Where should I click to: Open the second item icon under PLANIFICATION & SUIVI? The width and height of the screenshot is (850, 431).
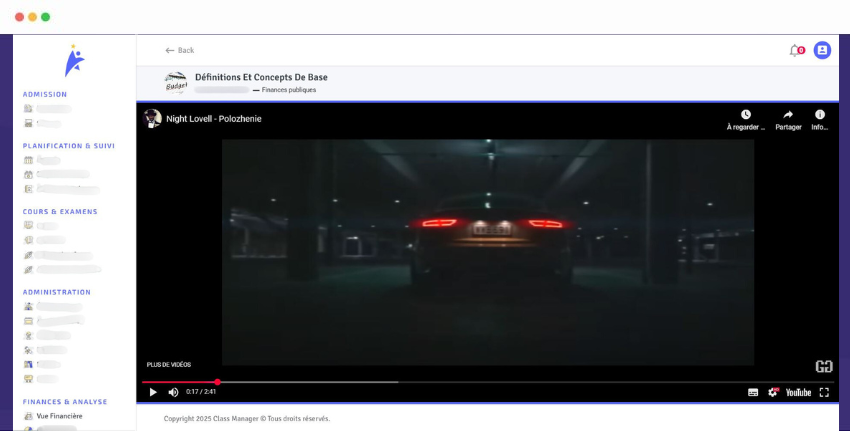tap(28, 175)
